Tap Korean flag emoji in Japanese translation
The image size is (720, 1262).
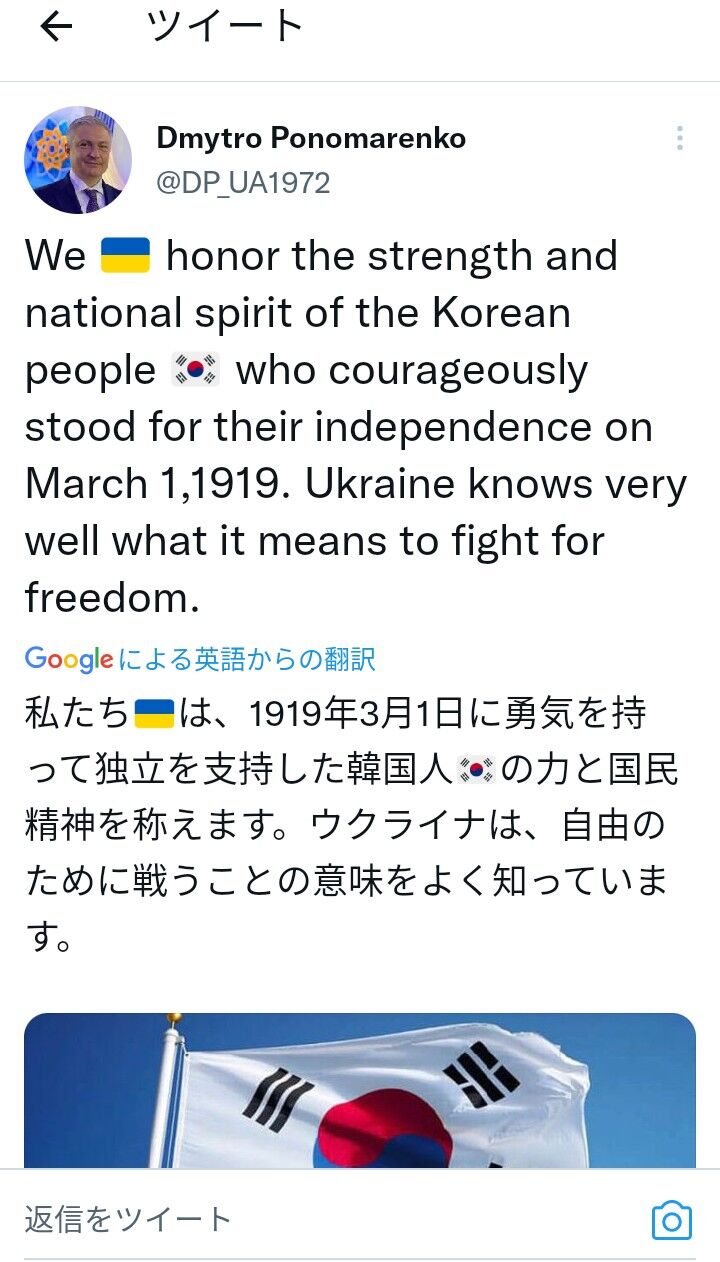click(x=477, y=770)
